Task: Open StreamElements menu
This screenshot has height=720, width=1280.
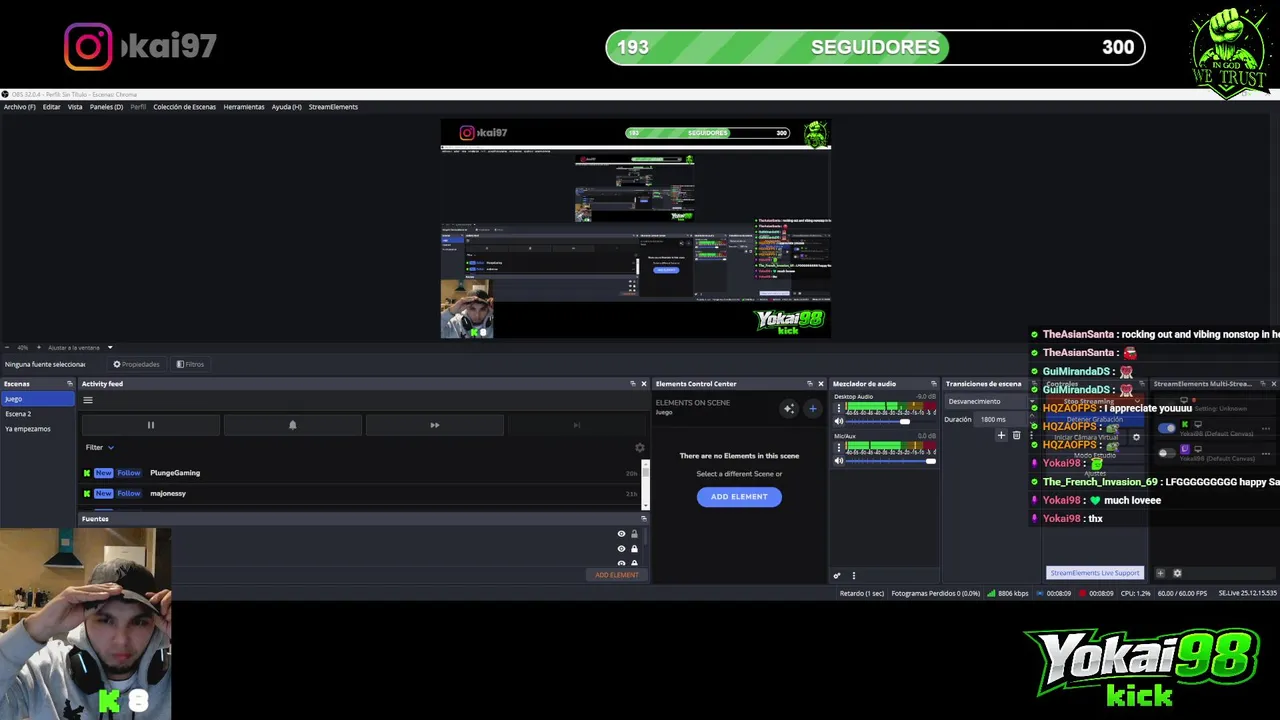Action: (x=333, y=107)
